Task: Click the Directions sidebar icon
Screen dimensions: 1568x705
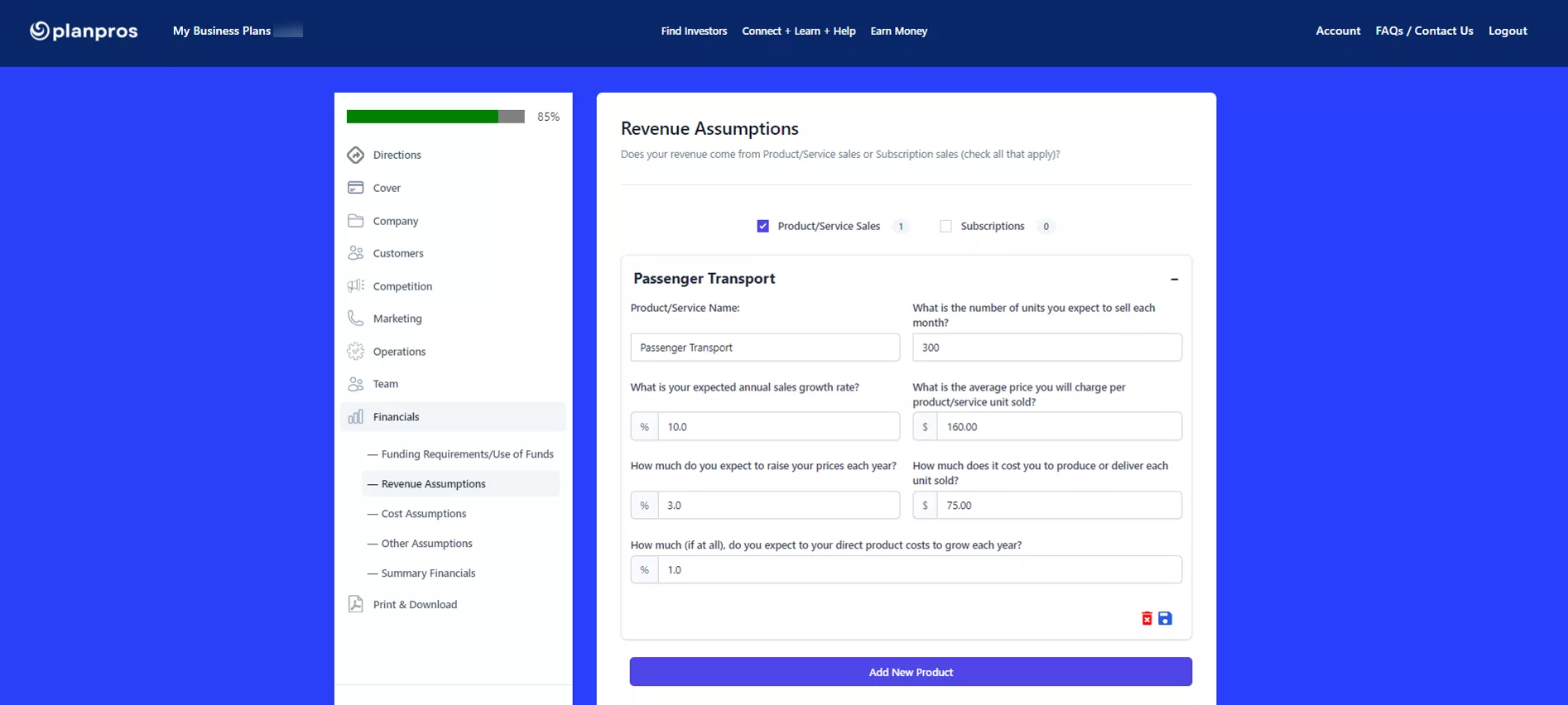Action: pos(355,155)
